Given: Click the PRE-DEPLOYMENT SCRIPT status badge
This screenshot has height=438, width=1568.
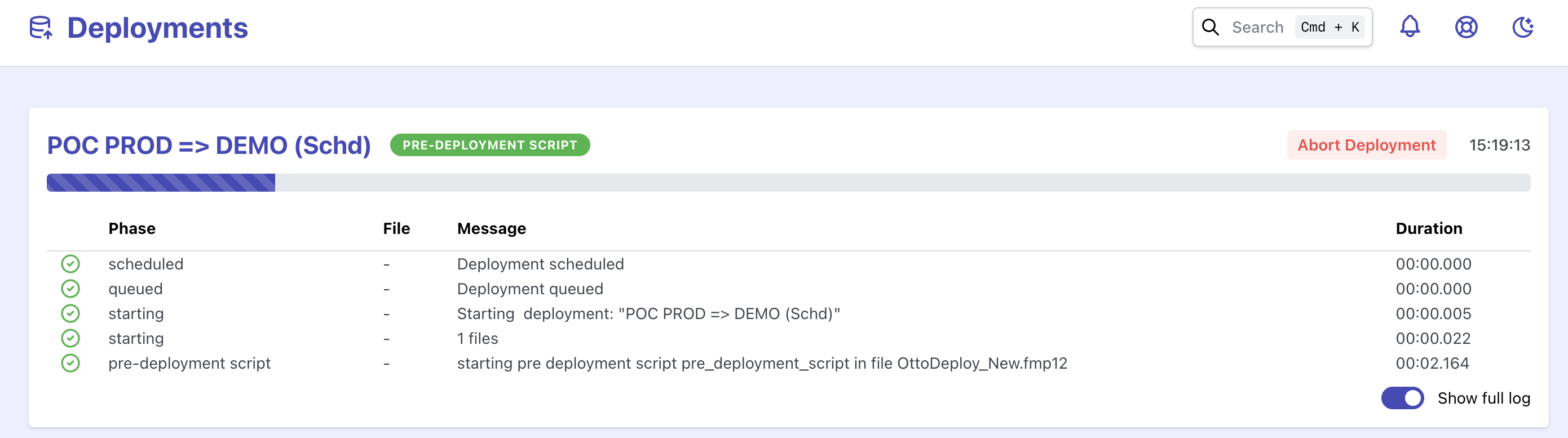Looking at the screenshot, I should tap(489, 145).
